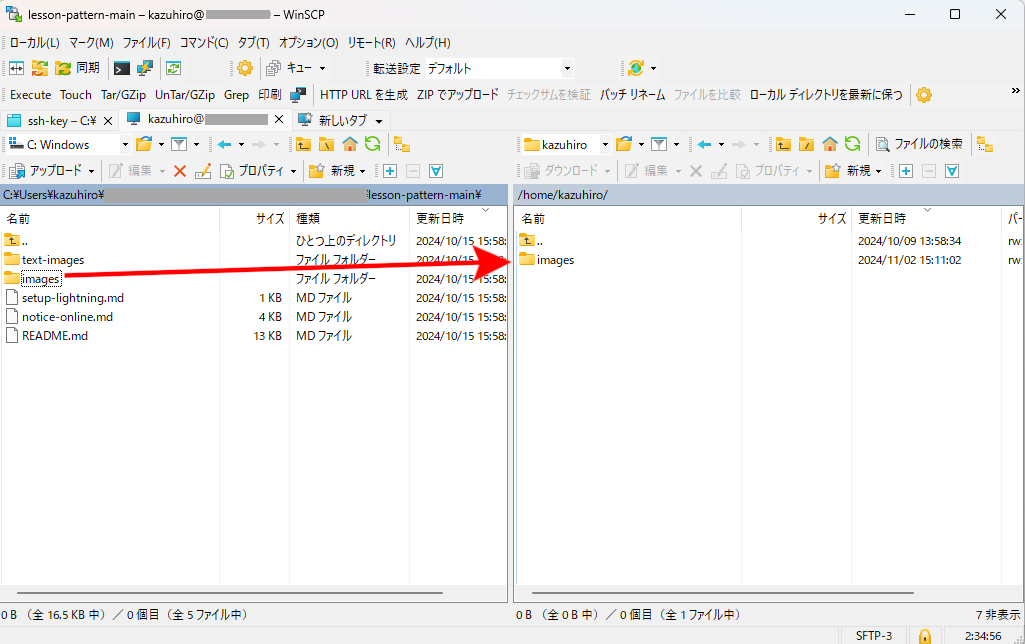The width and height of the screenshot is (1025, 644).
Task: Click the local panel back arrow
Action: pyautogui.click(x=224, y=144)
